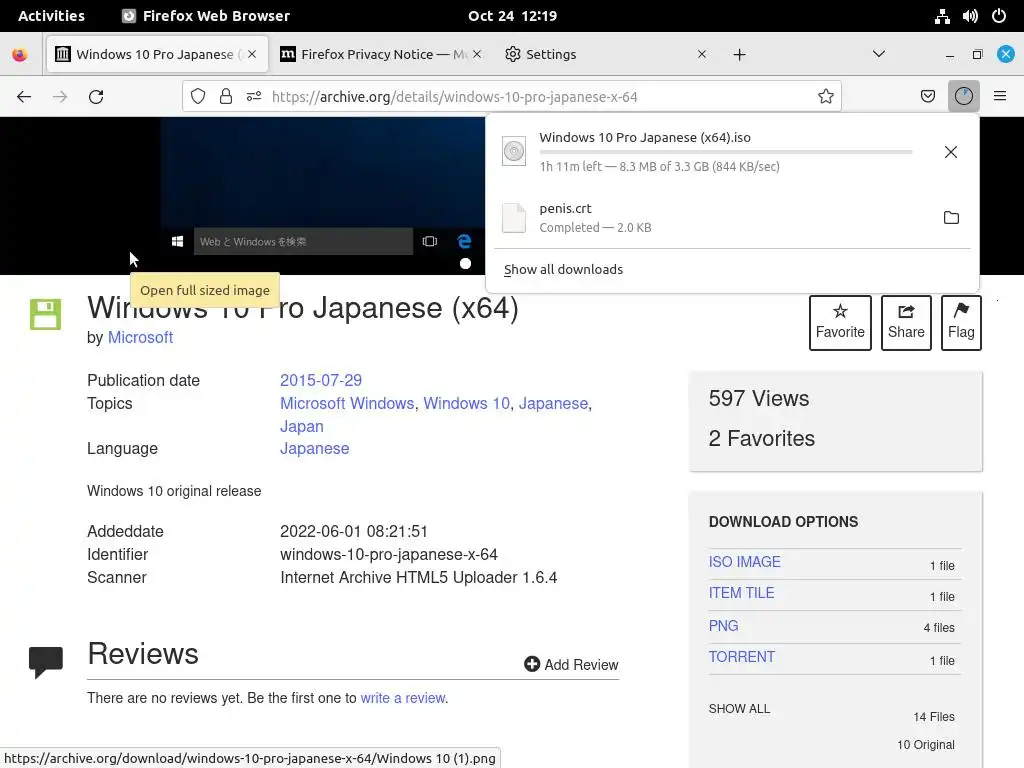The width and height of the screenshot is (1024, 768).
Task: Open the clock showing Oct 24 12:19
Action: tap(513, 16)
